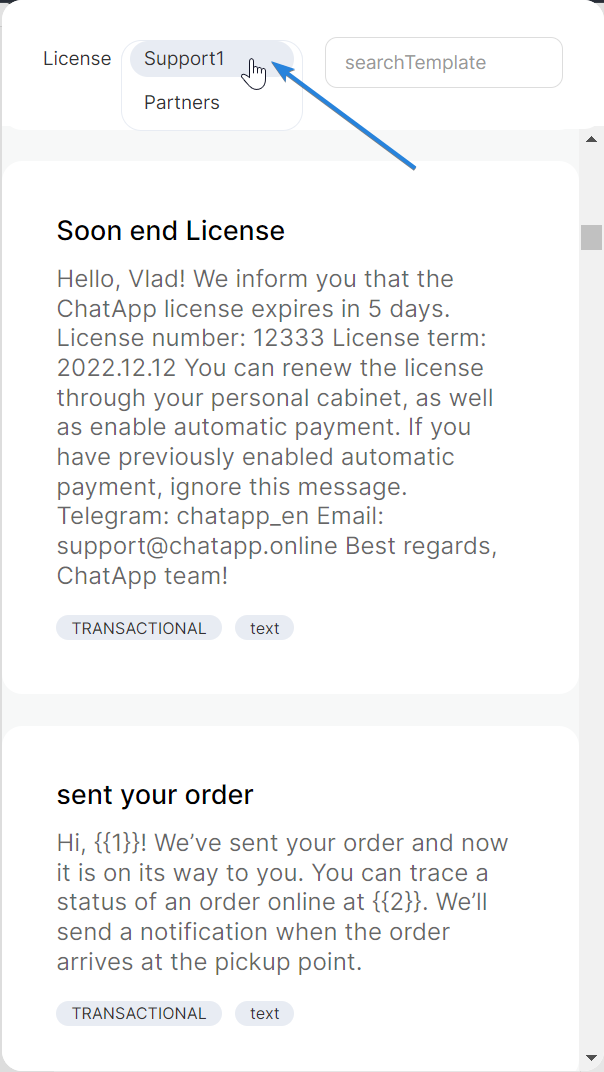
Task: Click text tag under Soon end License
Action: coord(265,628)
